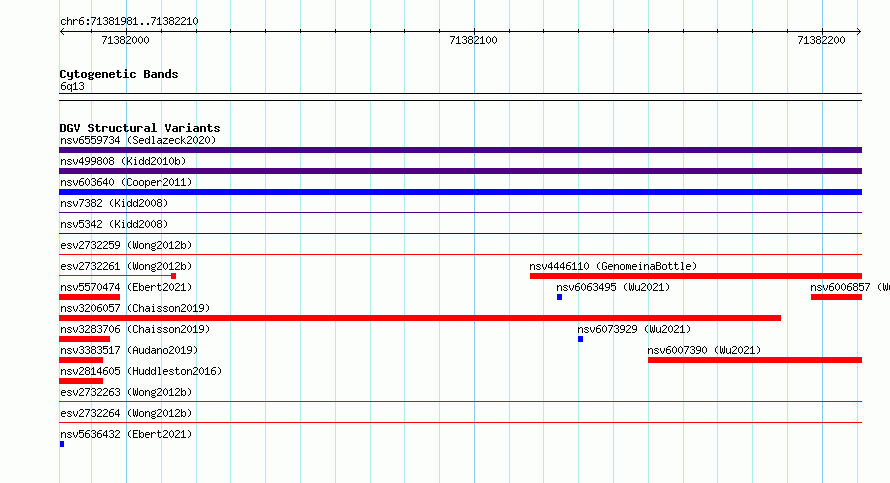
Task: Select the nsv3383517 short red bar
Action: click(81, 360)
